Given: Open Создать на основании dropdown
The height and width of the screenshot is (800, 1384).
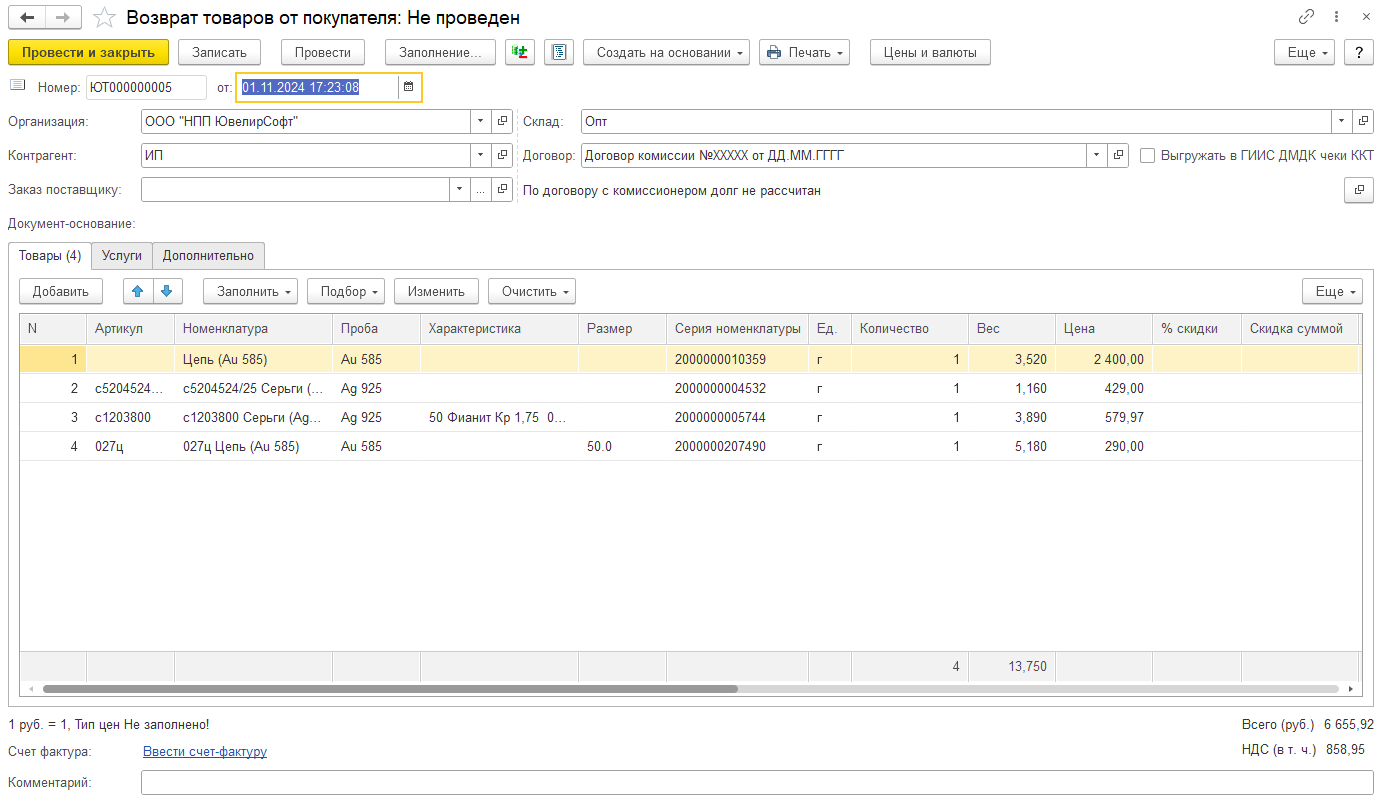Looking at the screenshot, I should click(667, 52).
